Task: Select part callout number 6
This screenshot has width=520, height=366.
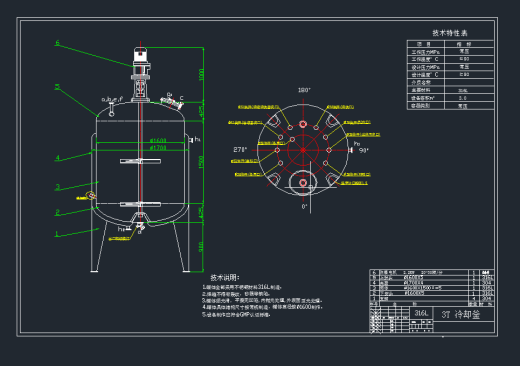Action: tap(57, 43)
